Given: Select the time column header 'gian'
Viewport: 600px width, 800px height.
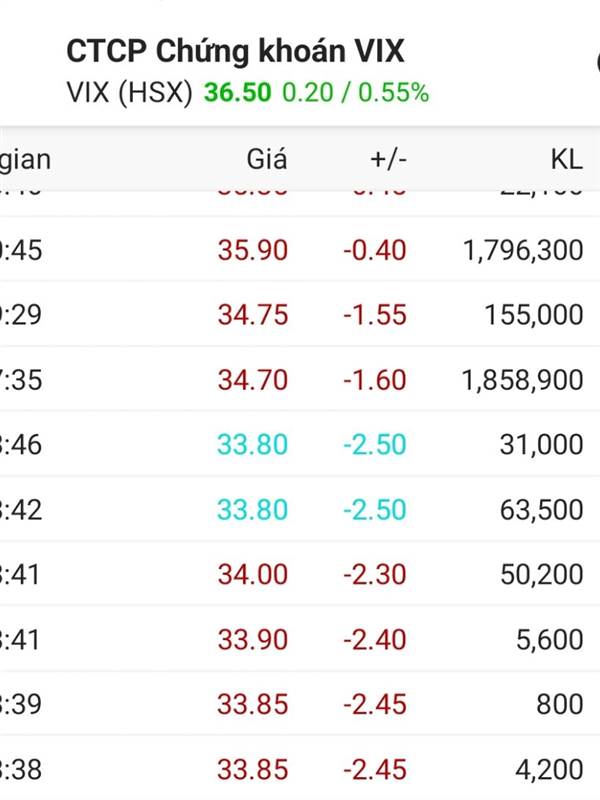Looking at the screenshot, I should [25, 160].
